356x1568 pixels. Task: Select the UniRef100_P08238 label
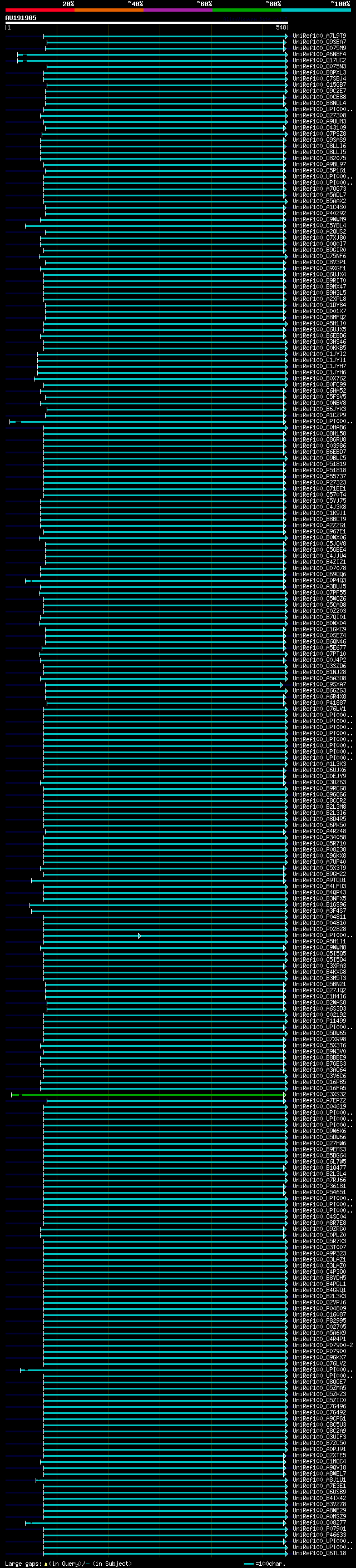tap(319, 850)
